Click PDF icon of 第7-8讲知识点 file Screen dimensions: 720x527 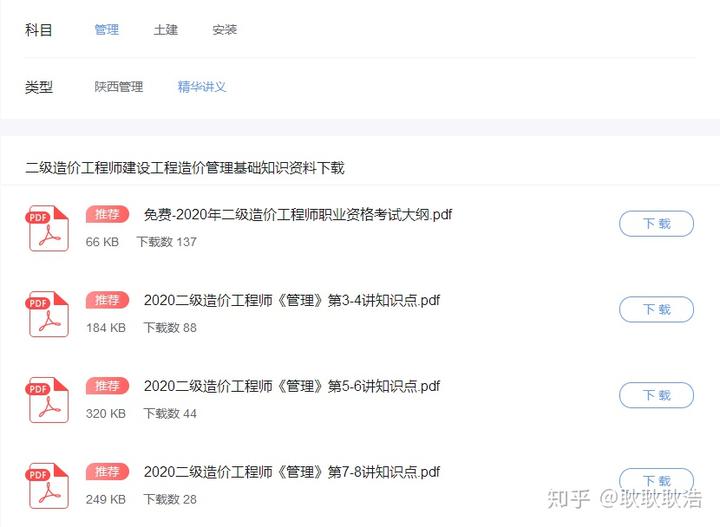47,486
